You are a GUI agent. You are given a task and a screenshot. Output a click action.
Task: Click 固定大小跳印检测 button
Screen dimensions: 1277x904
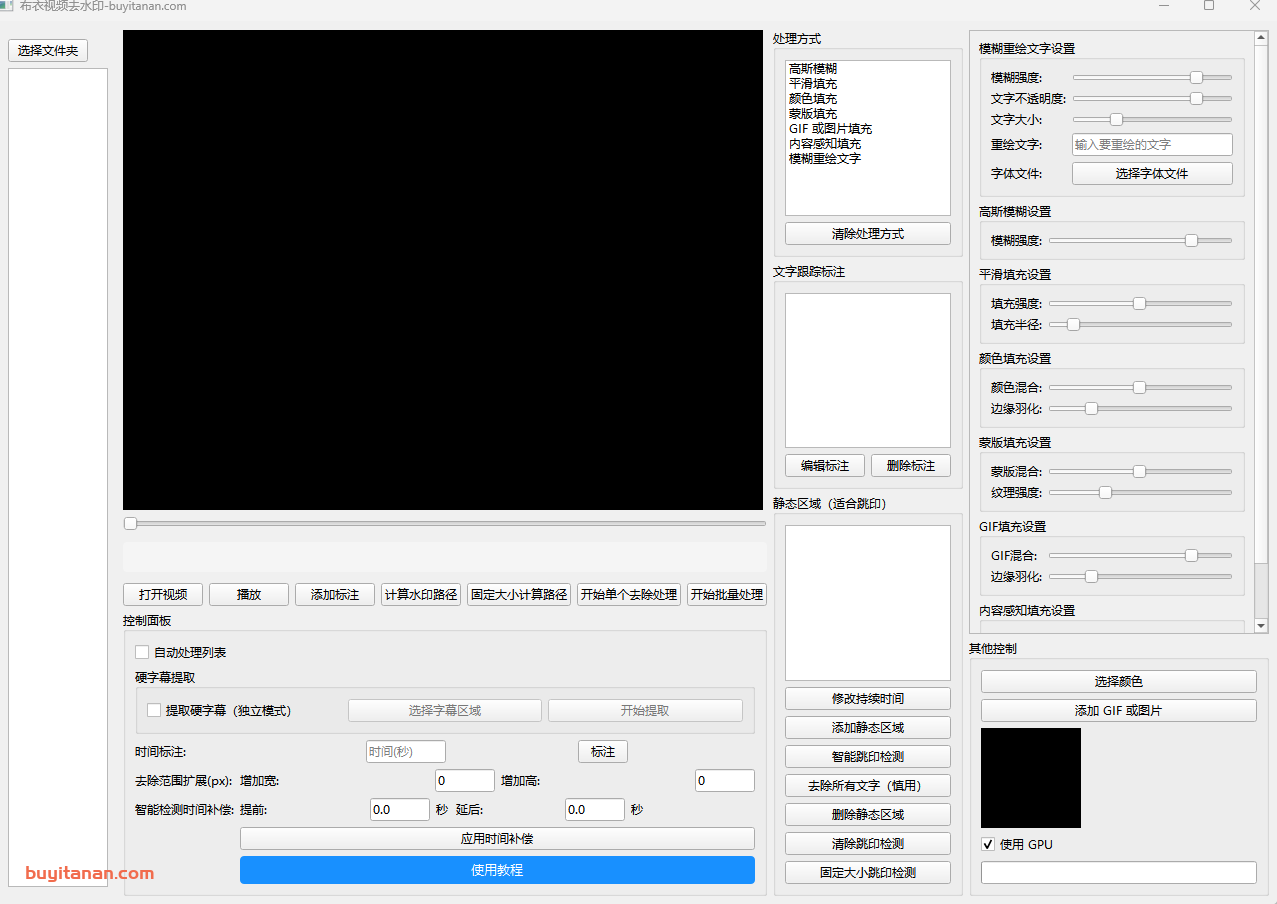pos(868,872)
